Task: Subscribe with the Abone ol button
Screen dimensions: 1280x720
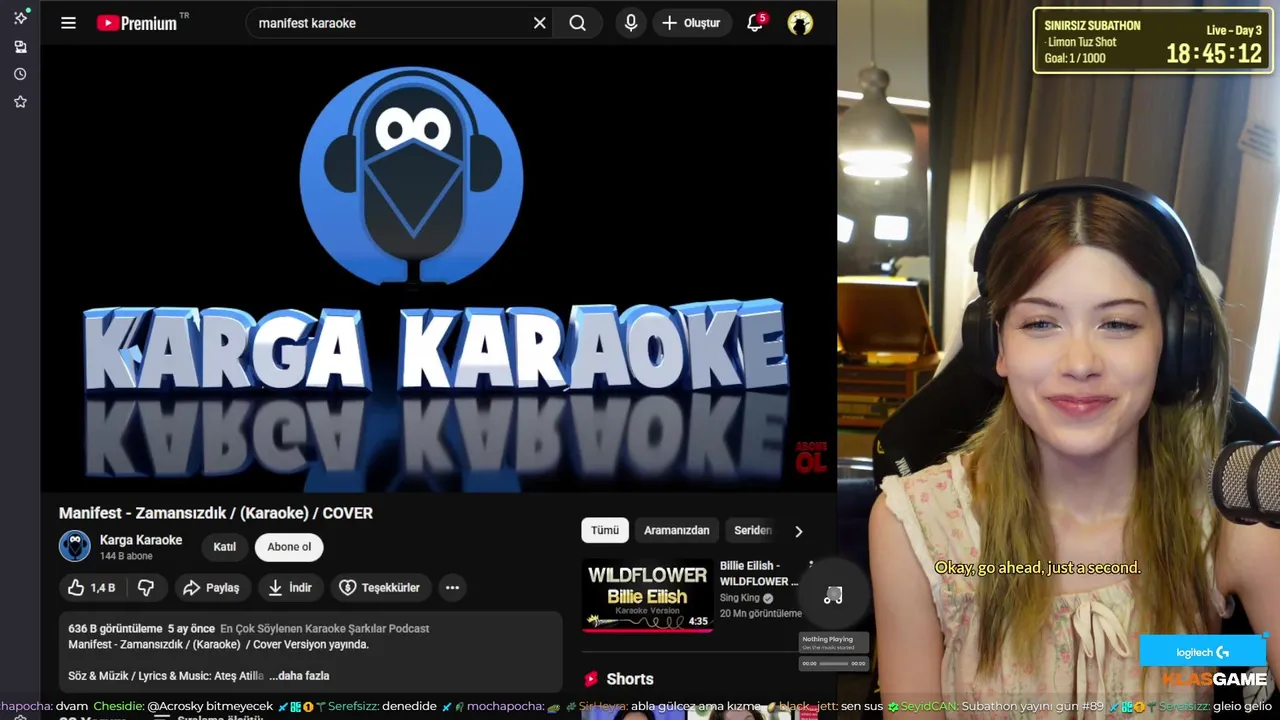Action: coord(289,547)
